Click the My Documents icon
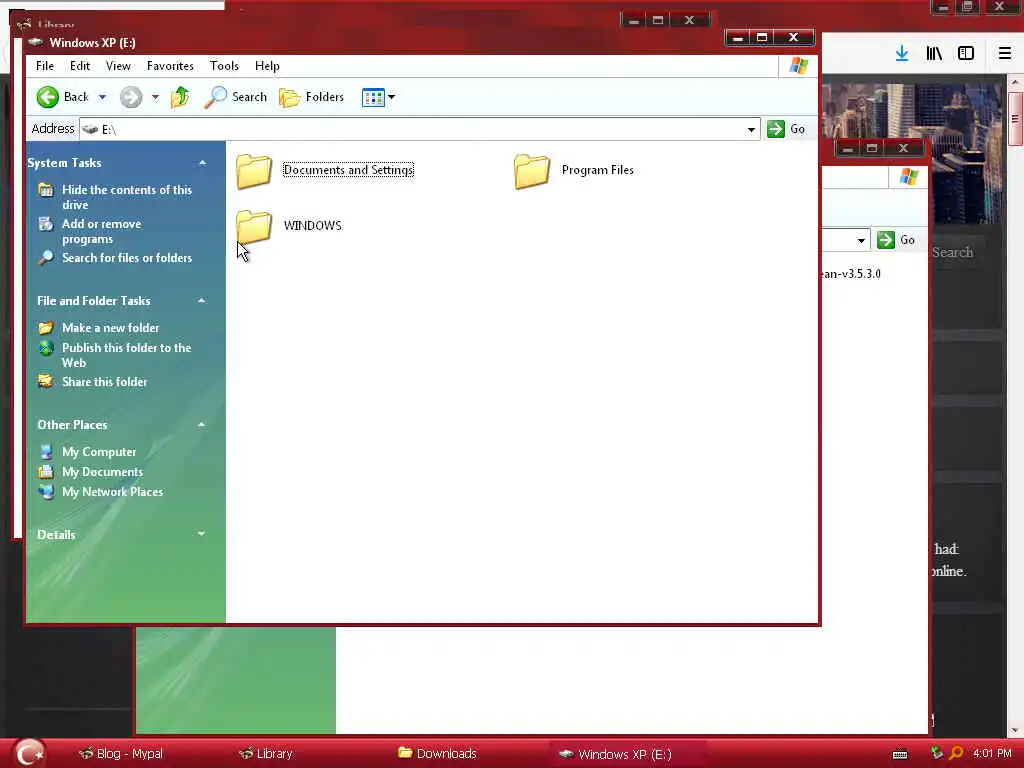Image resolution: width=1024 pixels, height=768 pixels. point(46,472)
